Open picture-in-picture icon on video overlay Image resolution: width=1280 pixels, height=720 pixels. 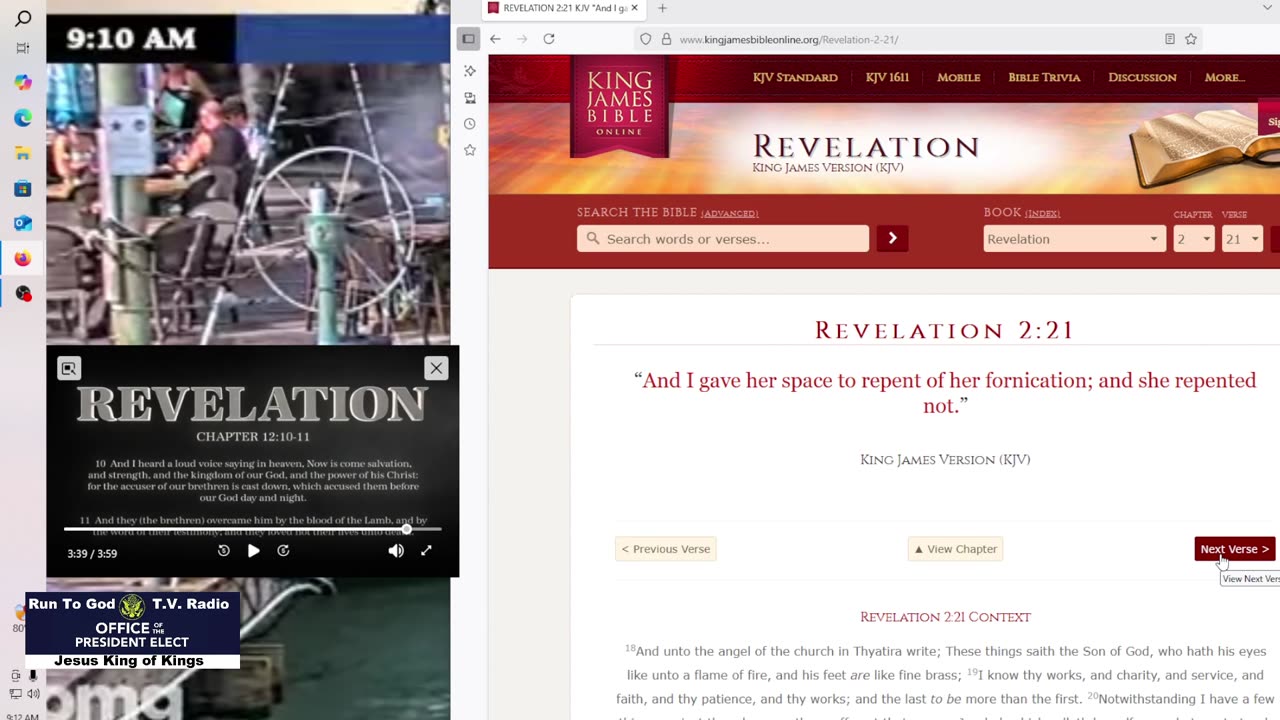pyautogui.click(x=69, y=368)
